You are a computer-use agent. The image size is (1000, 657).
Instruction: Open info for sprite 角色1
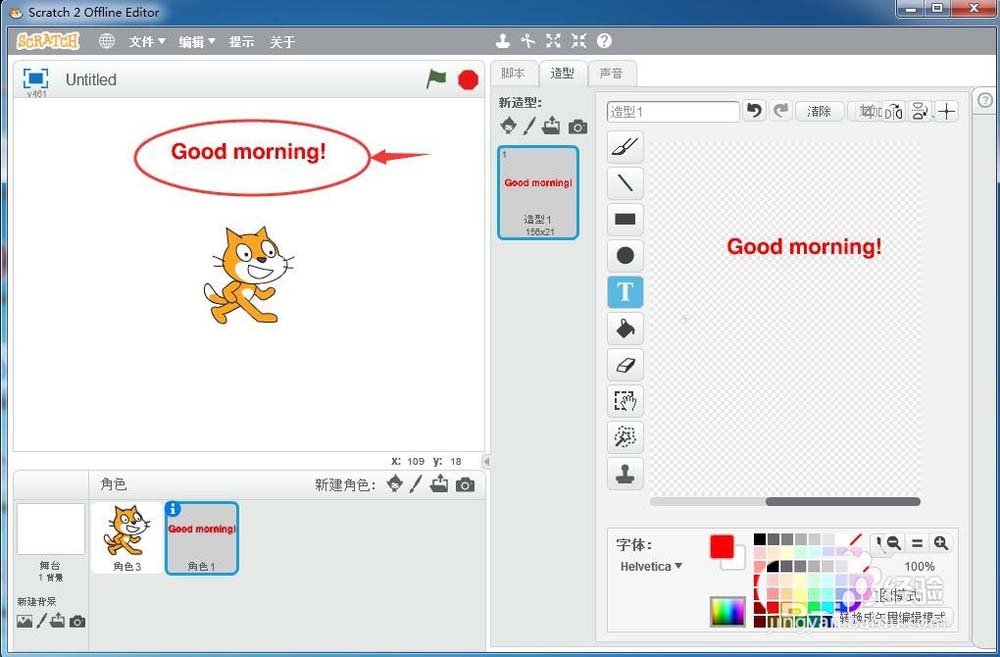point(173,509)
